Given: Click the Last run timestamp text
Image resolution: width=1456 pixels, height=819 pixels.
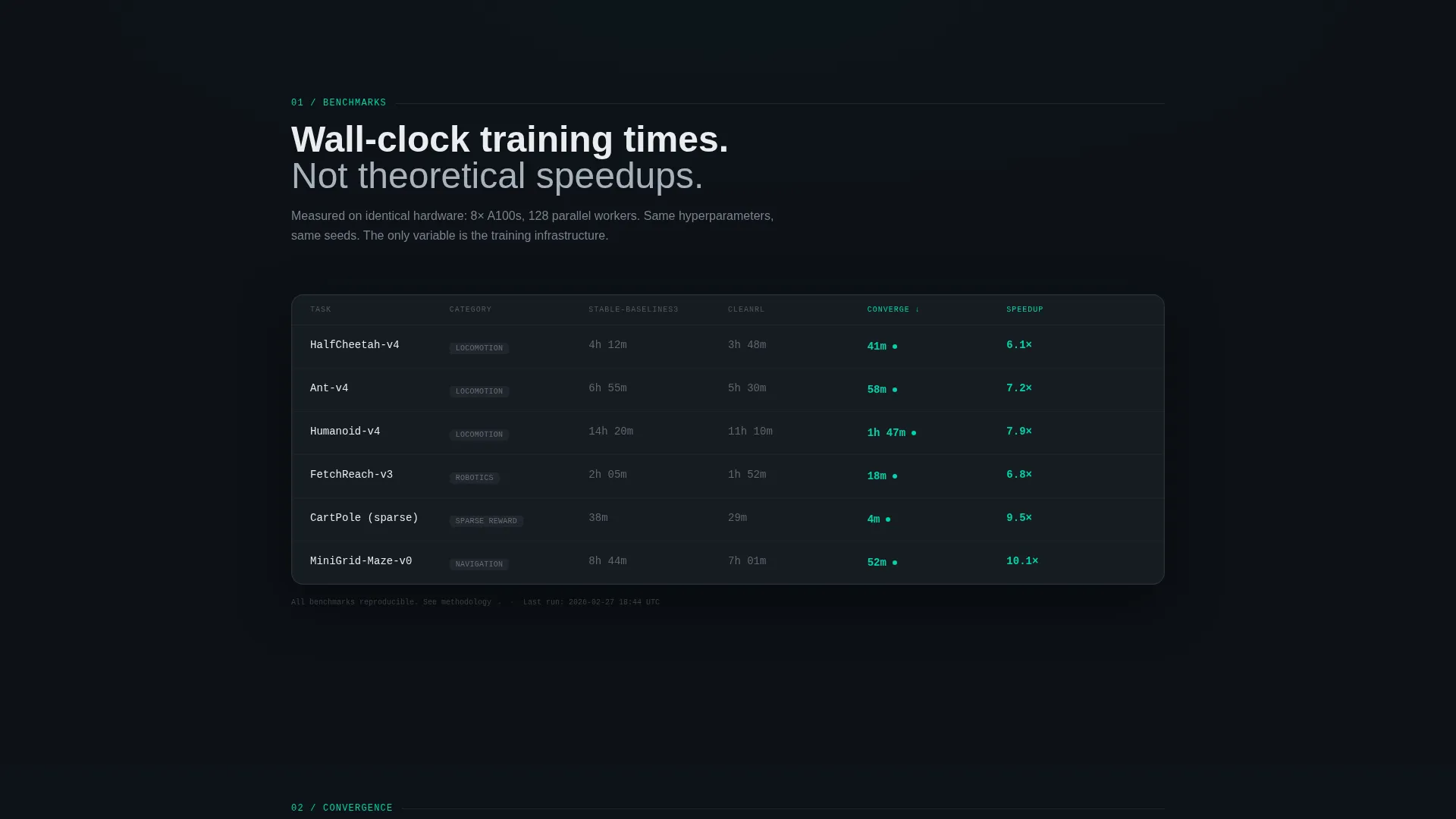Looking at the screenshot, I should tap(591, 602).
